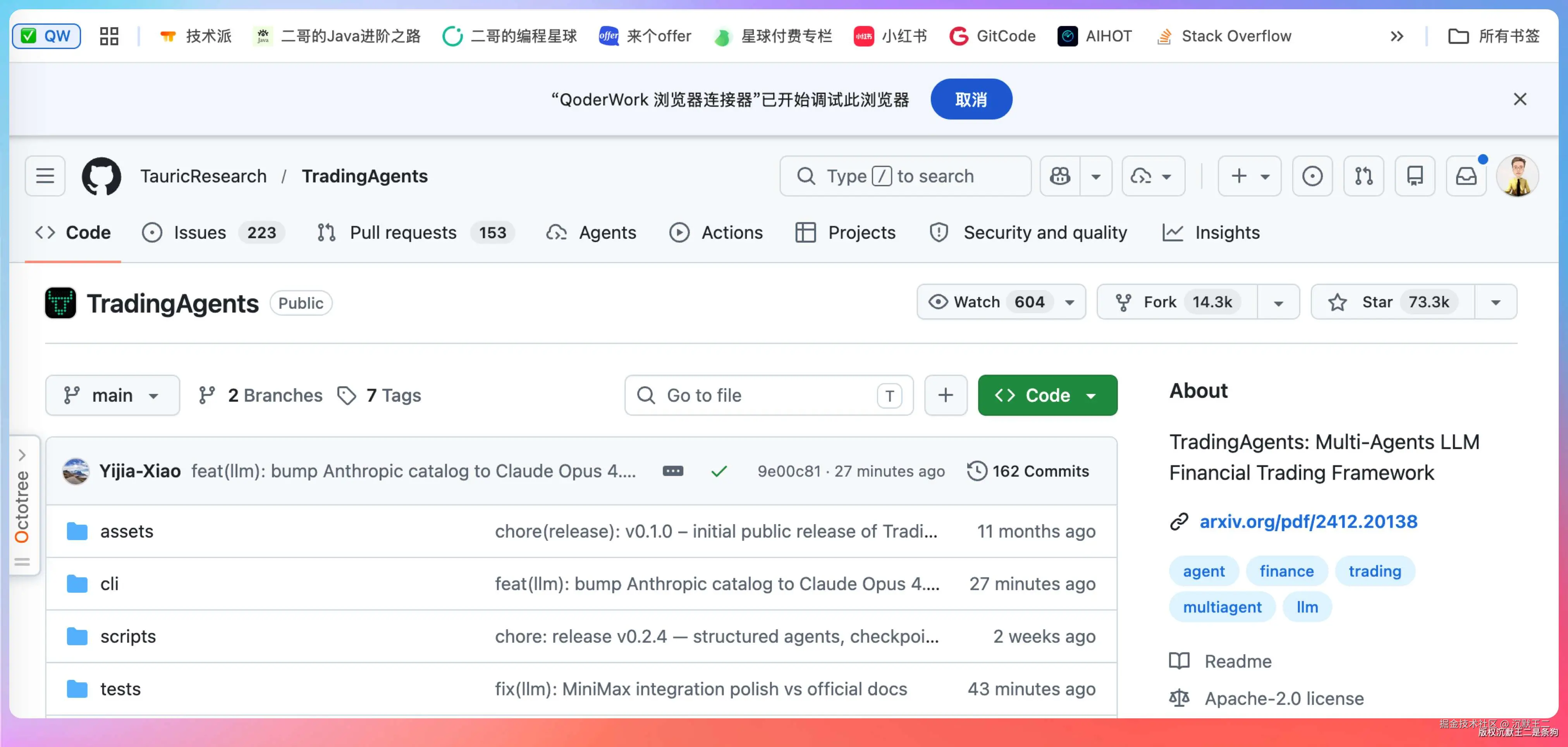Click the browser tab groups grid icon
Image resolution: width=1568 pixels, height=747 pixels.
pyautogui.click(x=109, y=36)
